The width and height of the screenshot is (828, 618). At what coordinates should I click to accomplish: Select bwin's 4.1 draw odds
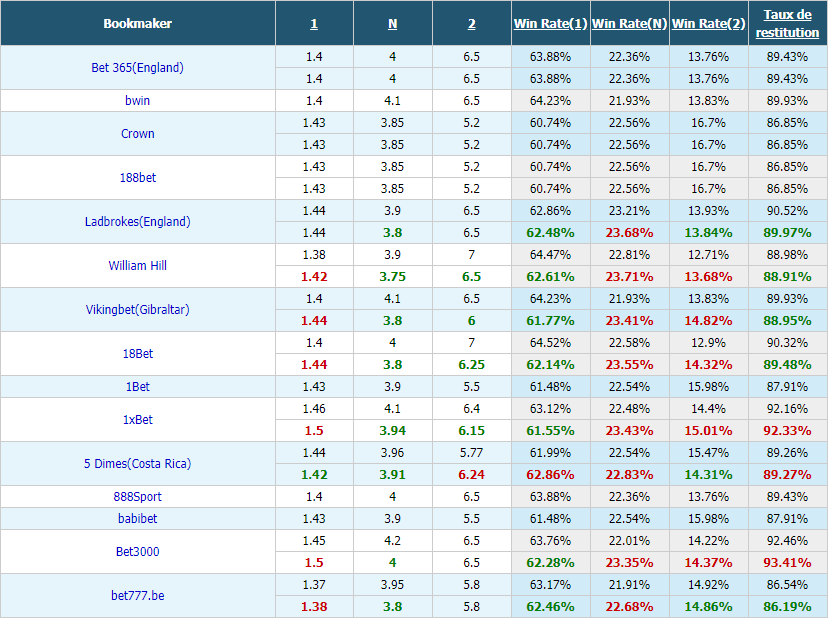(x=392, y=100)
